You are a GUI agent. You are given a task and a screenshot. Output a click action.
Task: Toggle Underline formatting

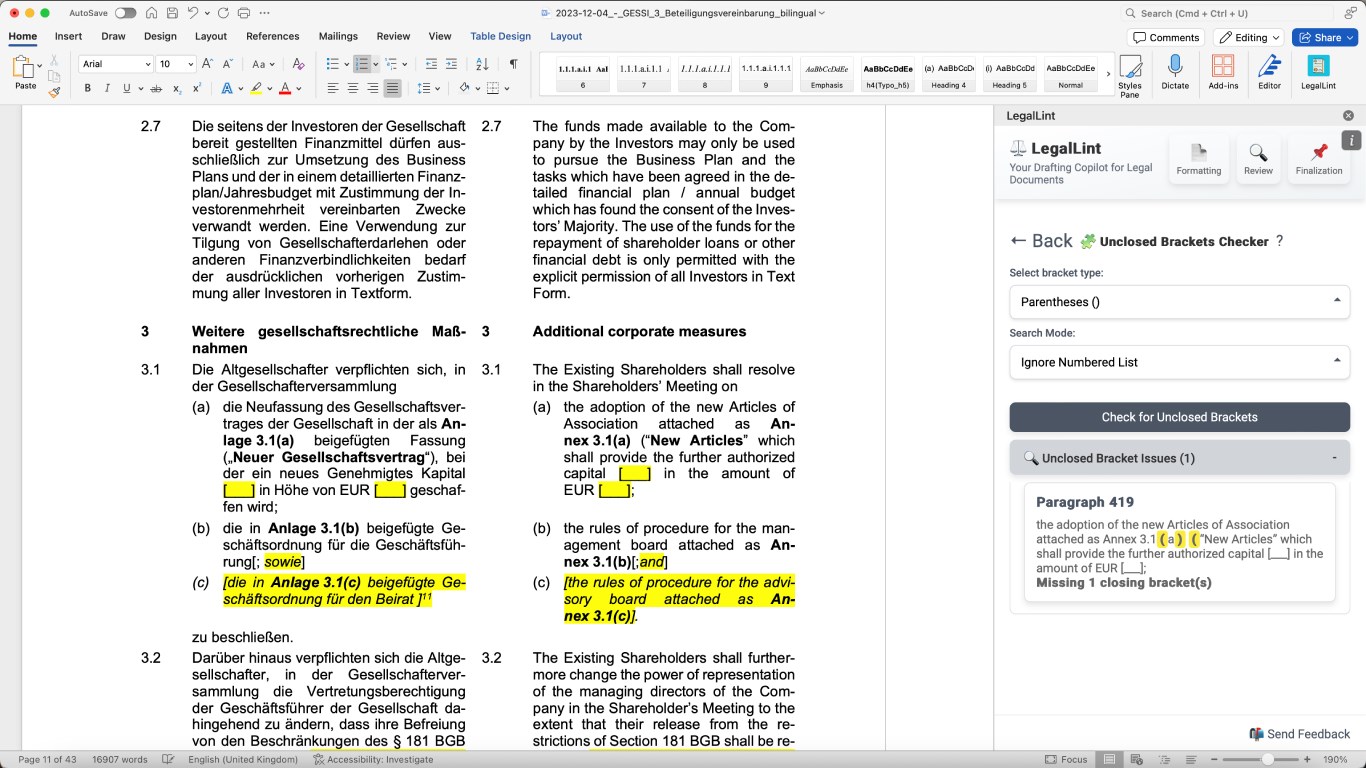pos(126,88)
